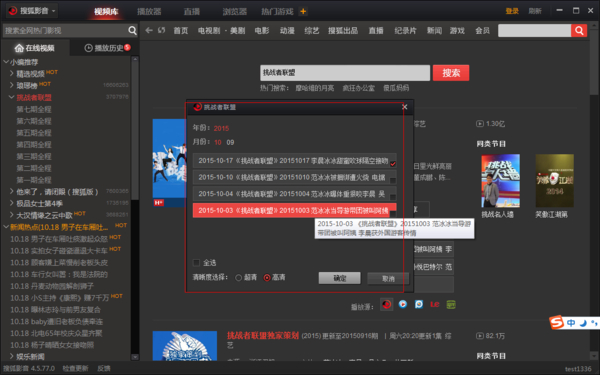The image size is (600, 375).
Task: Open the 电视剧 menu item
Action: click(x=209, y=31)
